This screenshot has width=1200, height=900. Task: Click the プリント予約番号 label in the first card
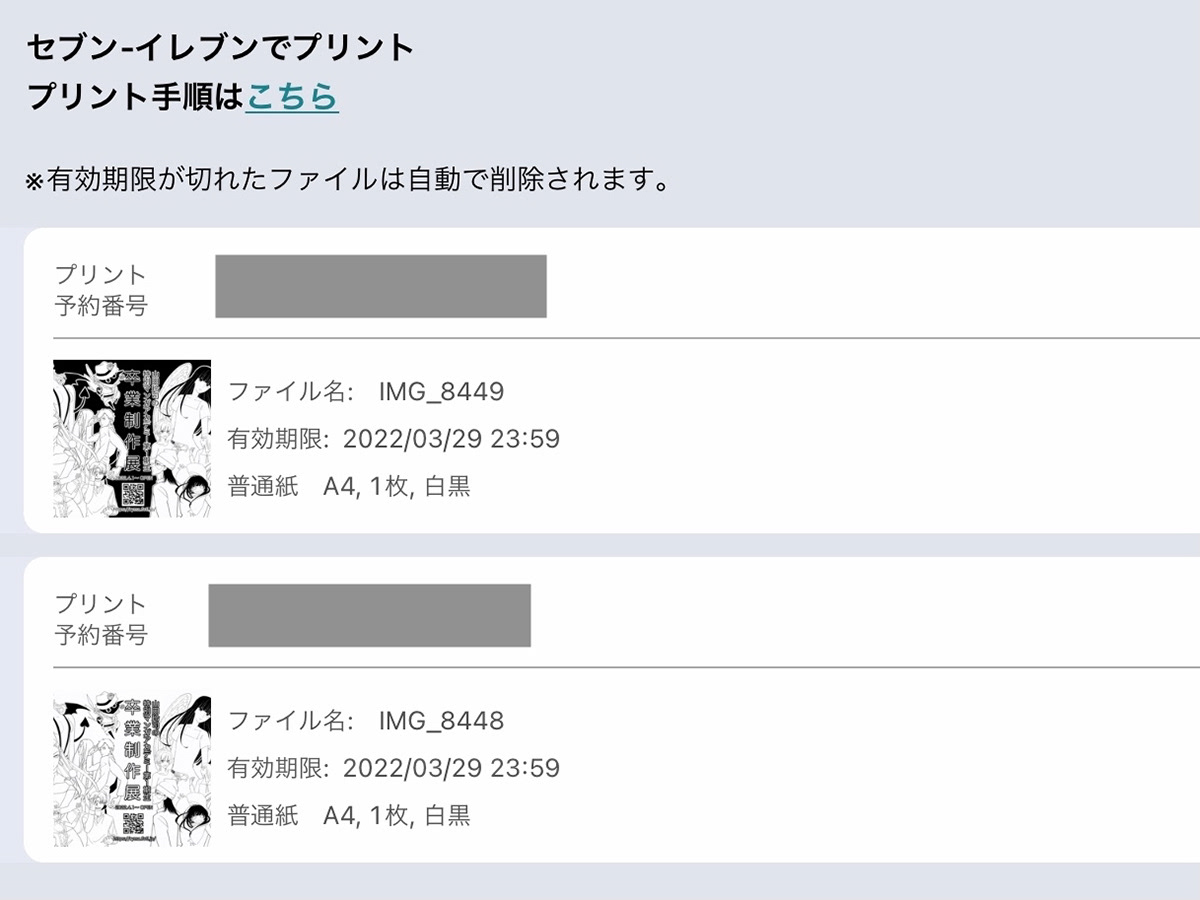(101, 290)
